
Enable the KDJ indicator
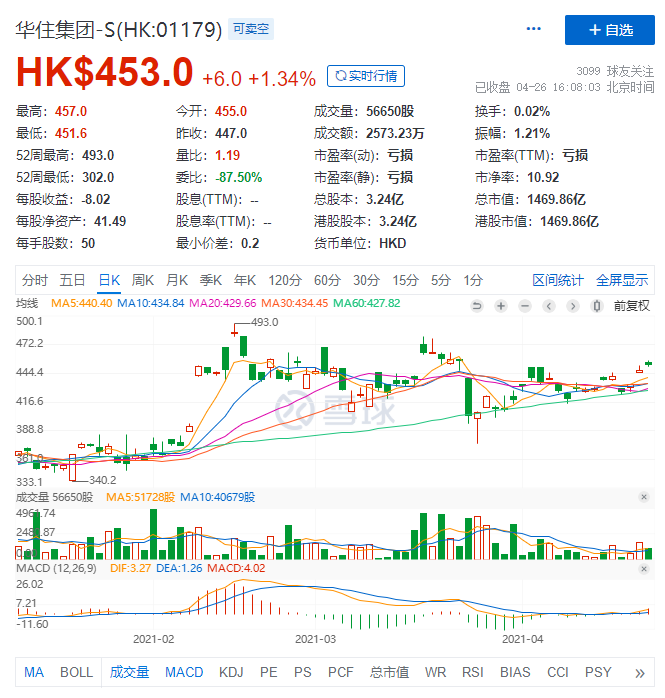tap(231, 672)
